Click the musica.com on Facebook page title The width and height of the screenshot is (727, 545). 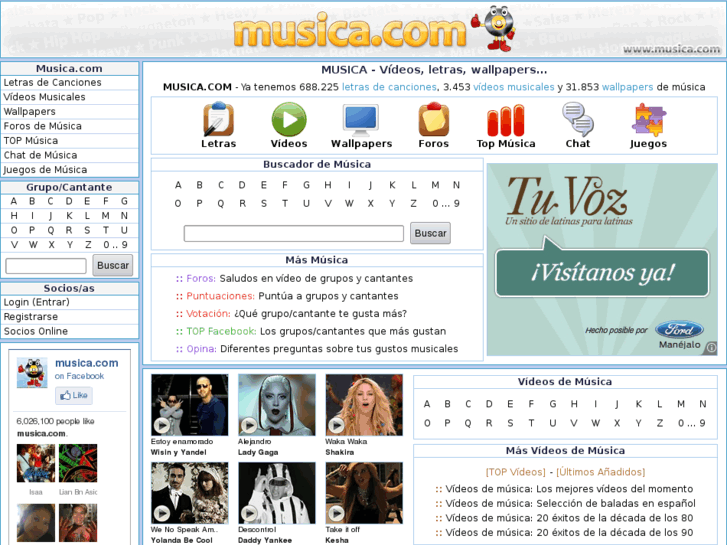click(87, 363)
